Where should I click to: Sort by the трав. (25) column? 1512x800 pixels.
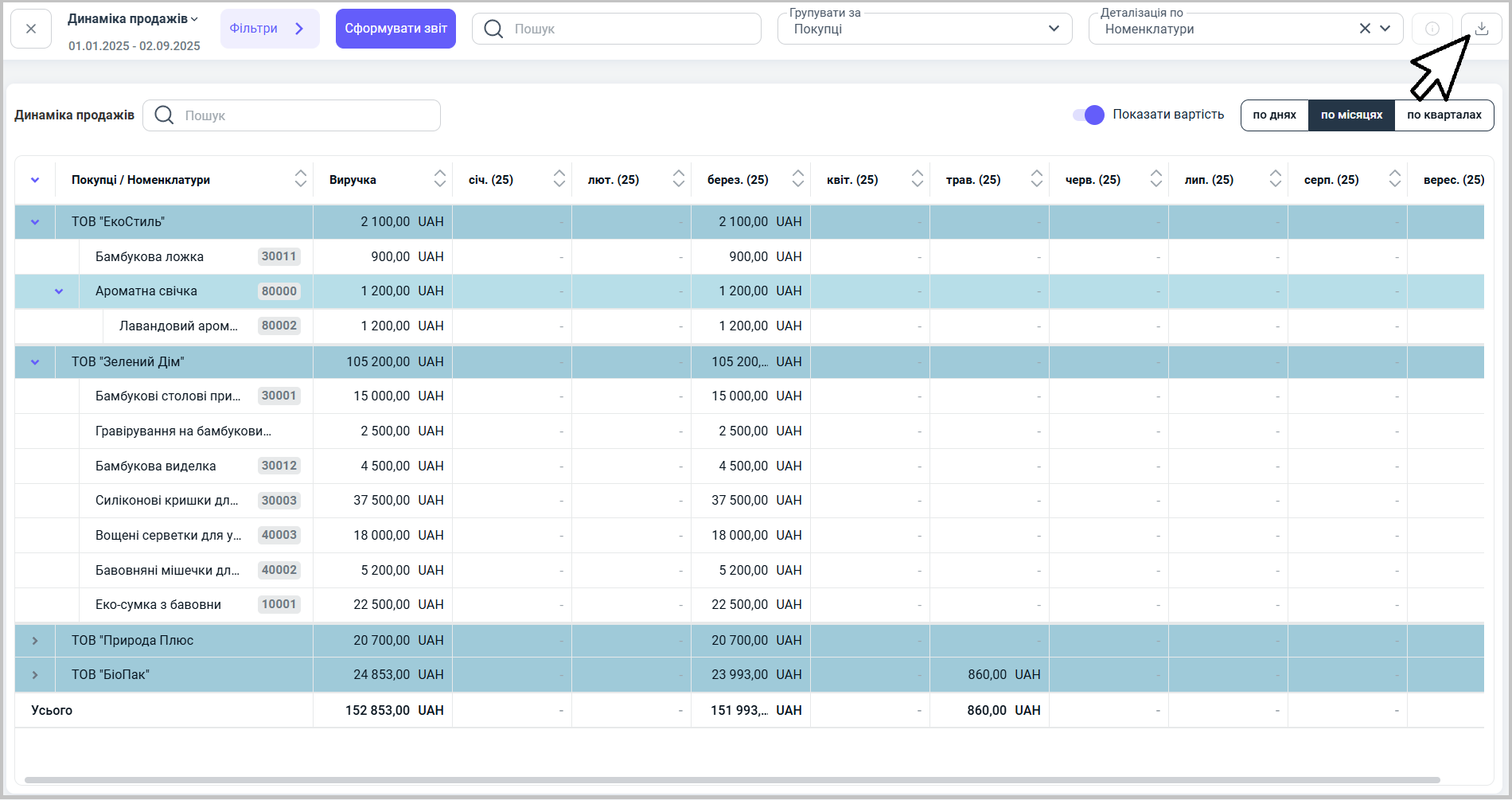click(x=1036, y=179)
